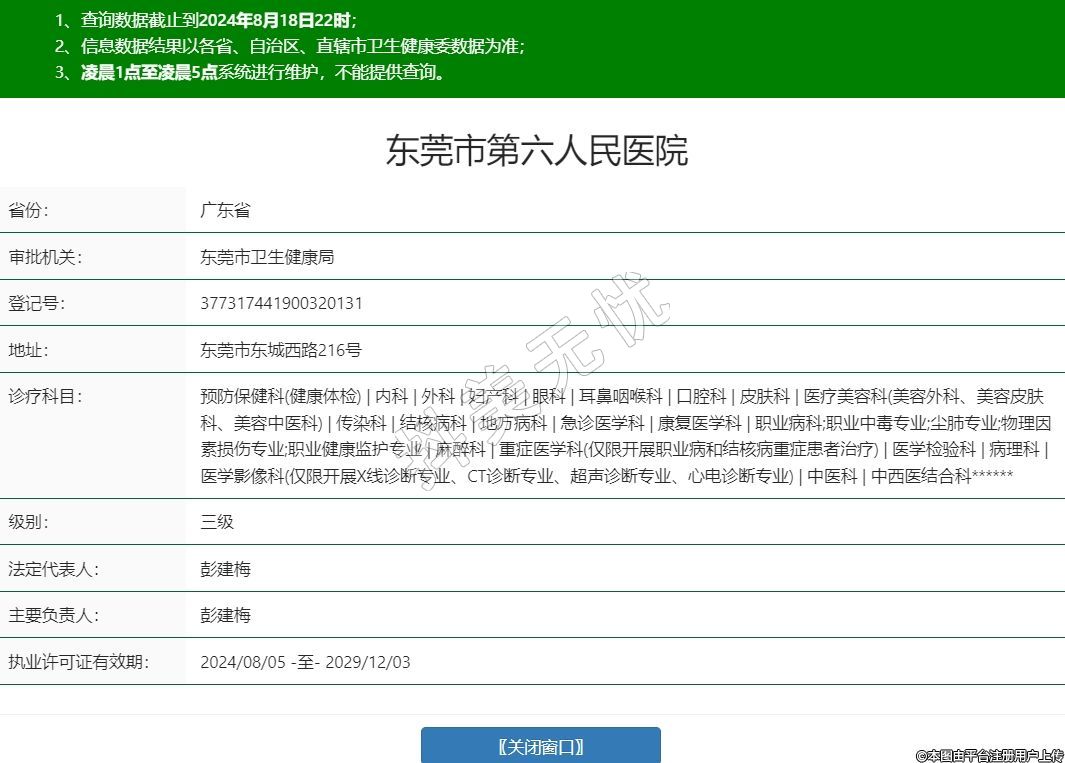
Task: Click the 关闭窗口 button
Action: click(x=540, y=746)
